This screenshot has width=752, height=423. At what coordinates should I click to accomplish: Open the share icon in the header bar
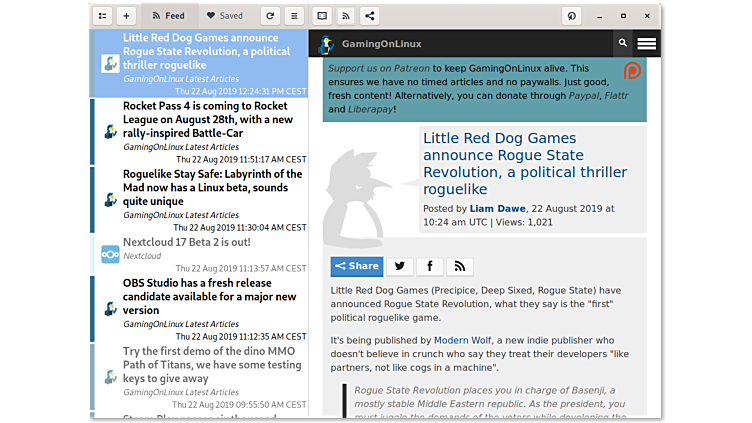click(370, 16)
